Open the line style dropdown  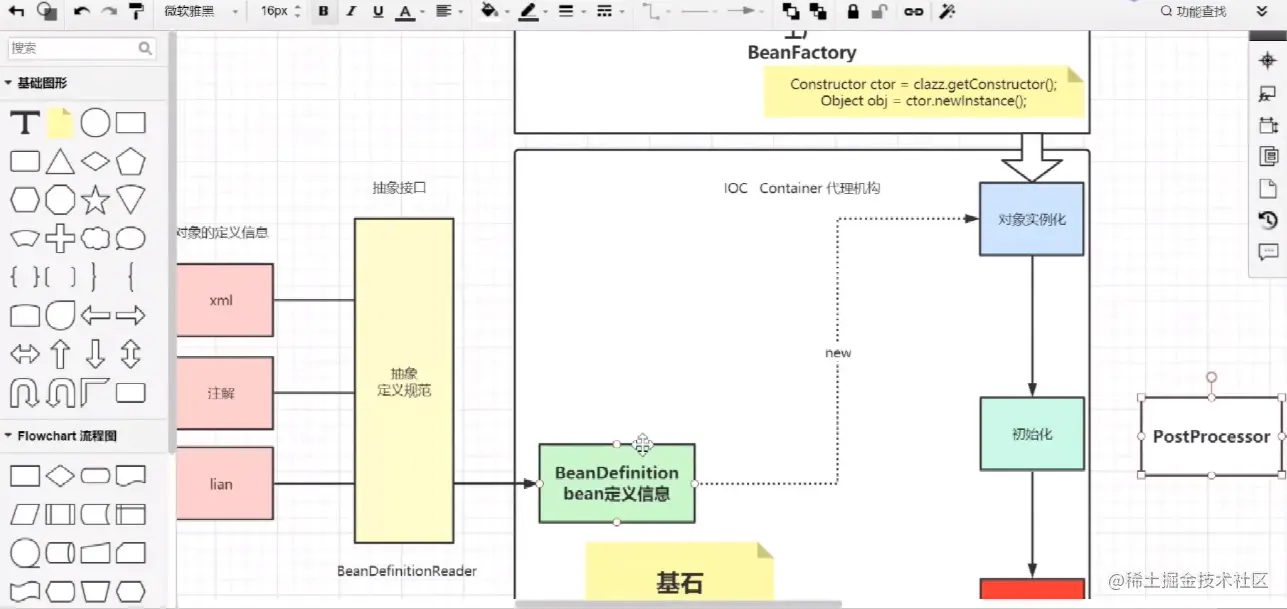[610, 12]
